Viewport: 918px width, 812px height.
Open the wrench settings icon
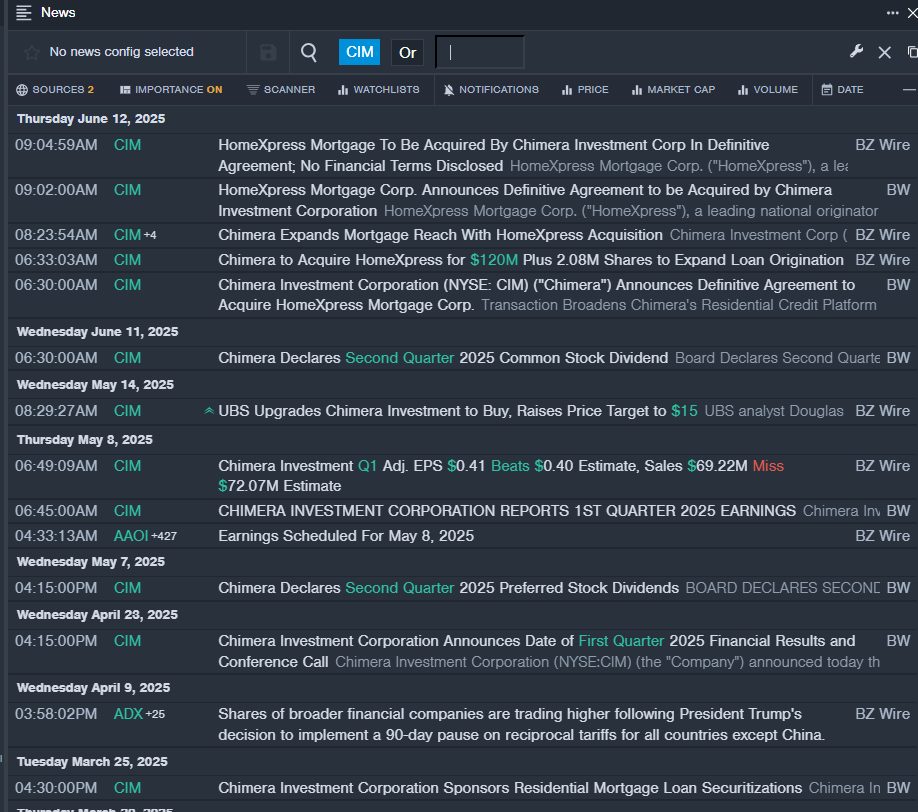(x=856, y=52)
